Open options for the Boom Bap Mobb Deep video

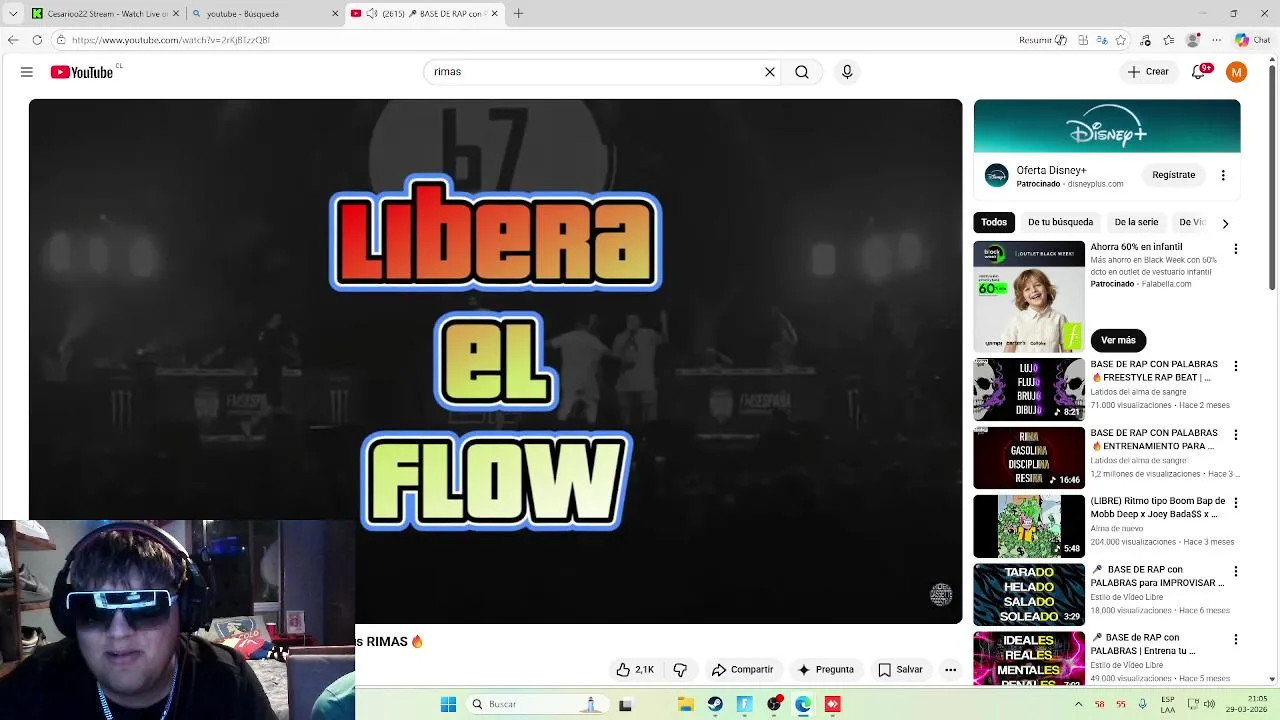(x=1235, y=503)
